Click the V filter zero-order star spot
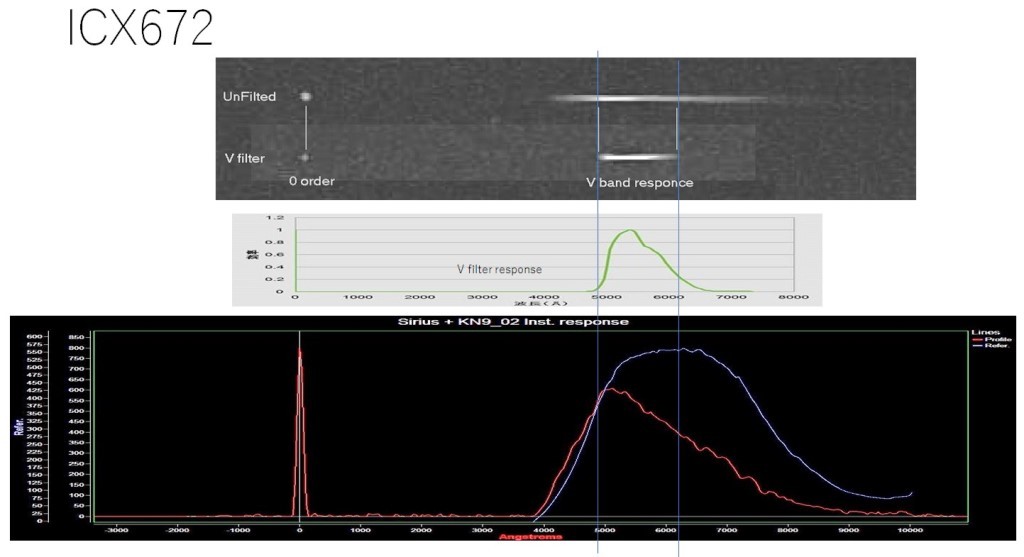The height and width of the screenshot is (557, 1024). (305, 158)
